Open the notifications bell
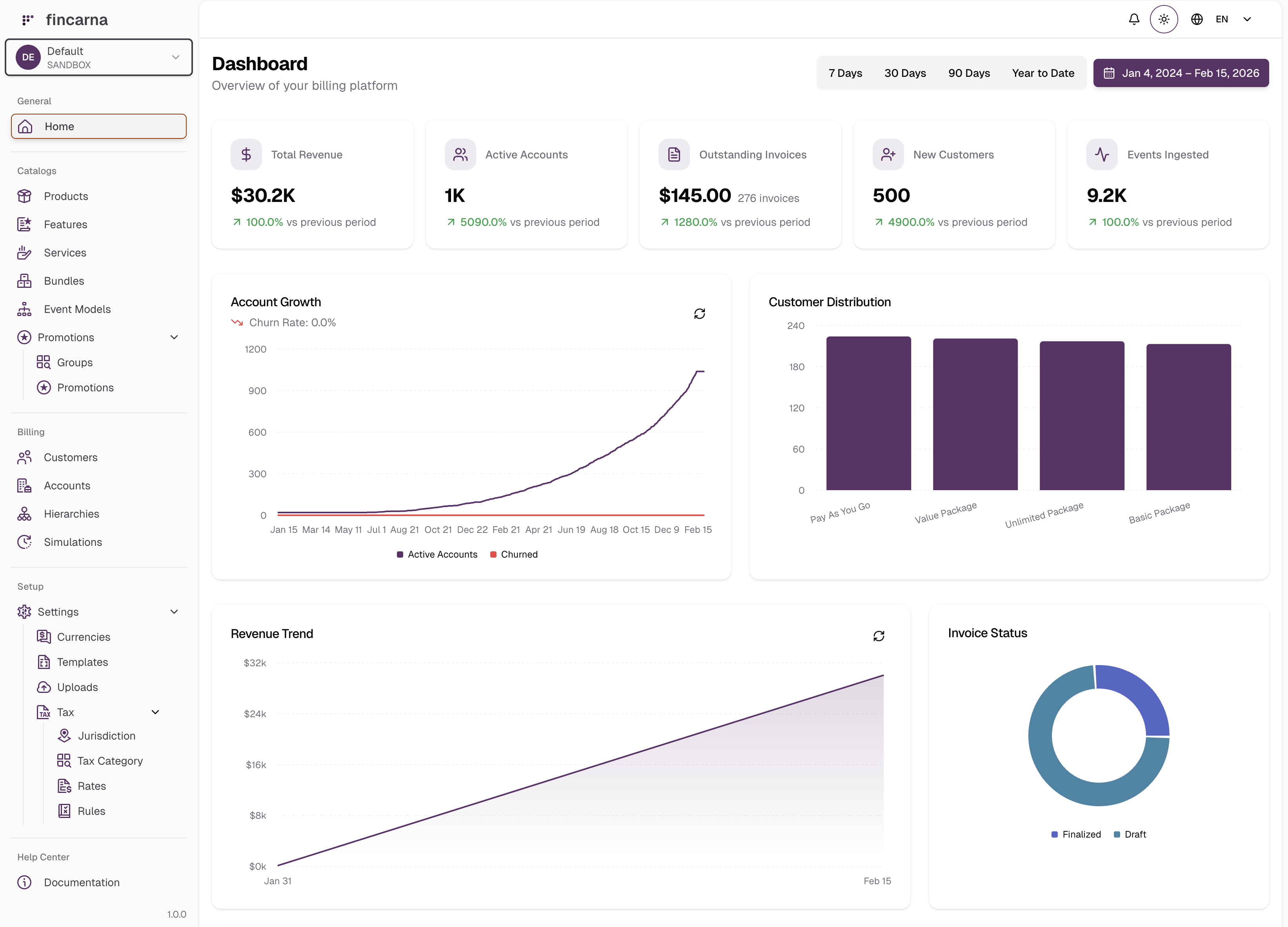The image size is (1288, 927). 1133,19
